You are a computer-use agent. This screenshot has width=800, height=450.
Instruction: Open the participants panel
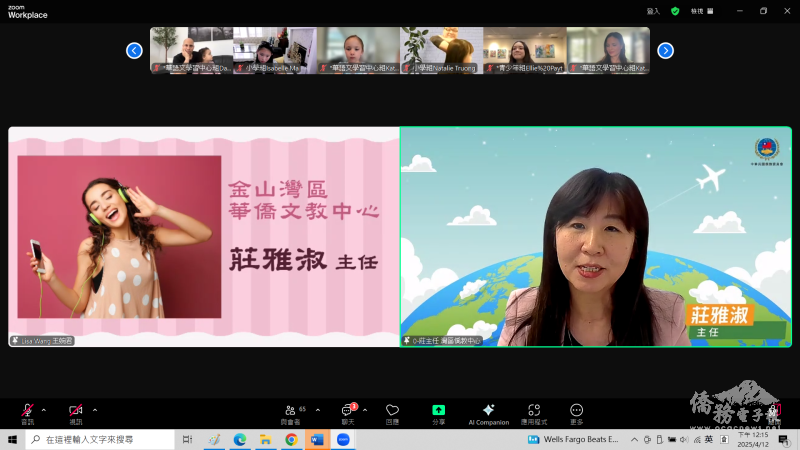coord(292,411)
